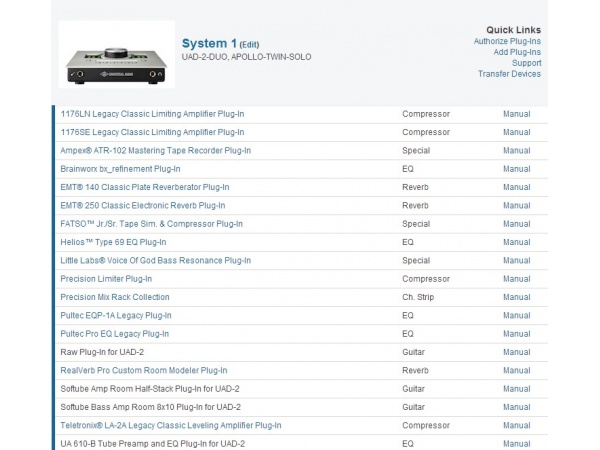600x450 pixels.
Task: Open RealVerb Pro Custom Room Modeler Plug-In
Action: point(144,371)
